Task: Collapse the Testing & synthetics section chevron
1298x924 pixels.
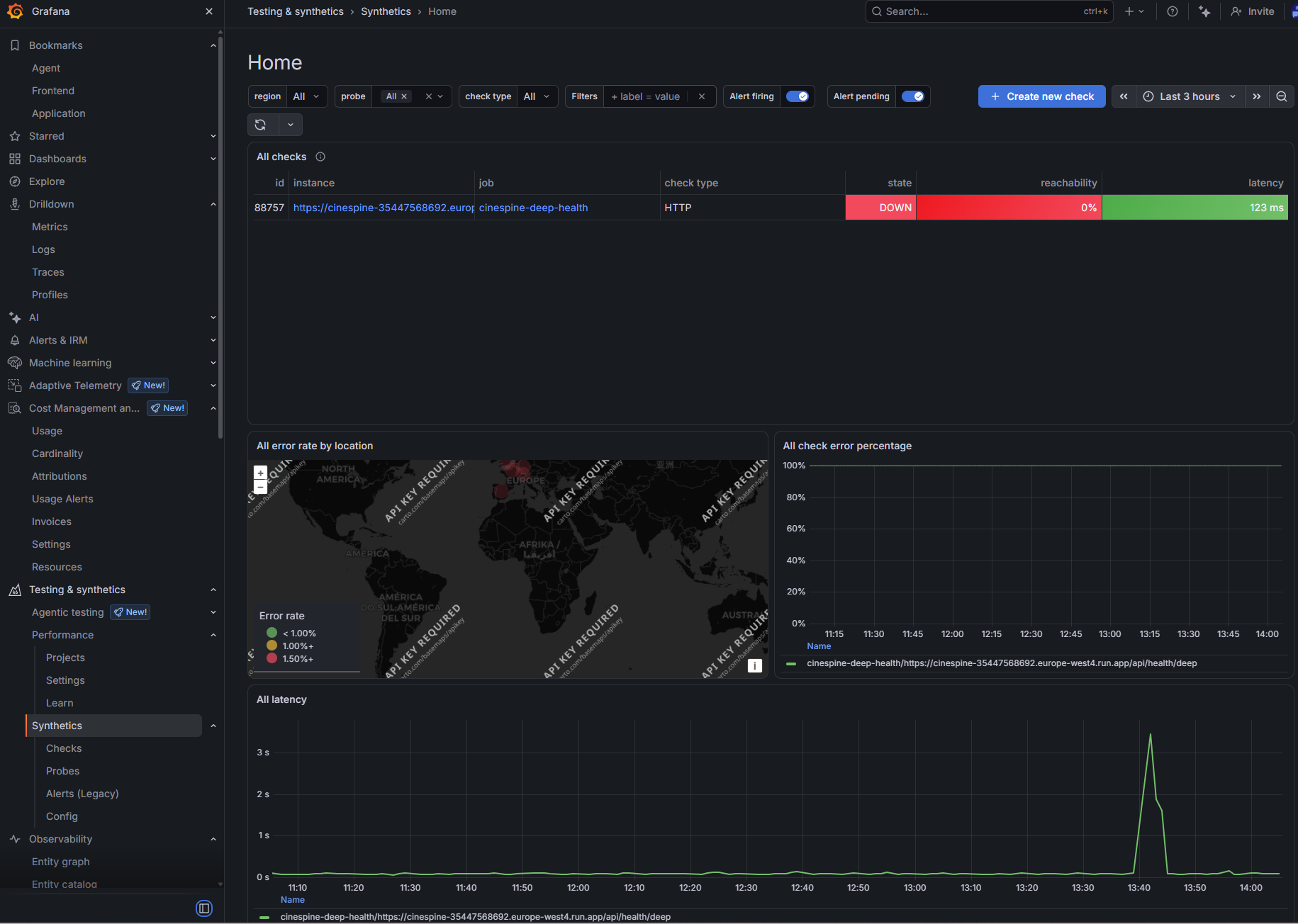Action: click(213, 590)
